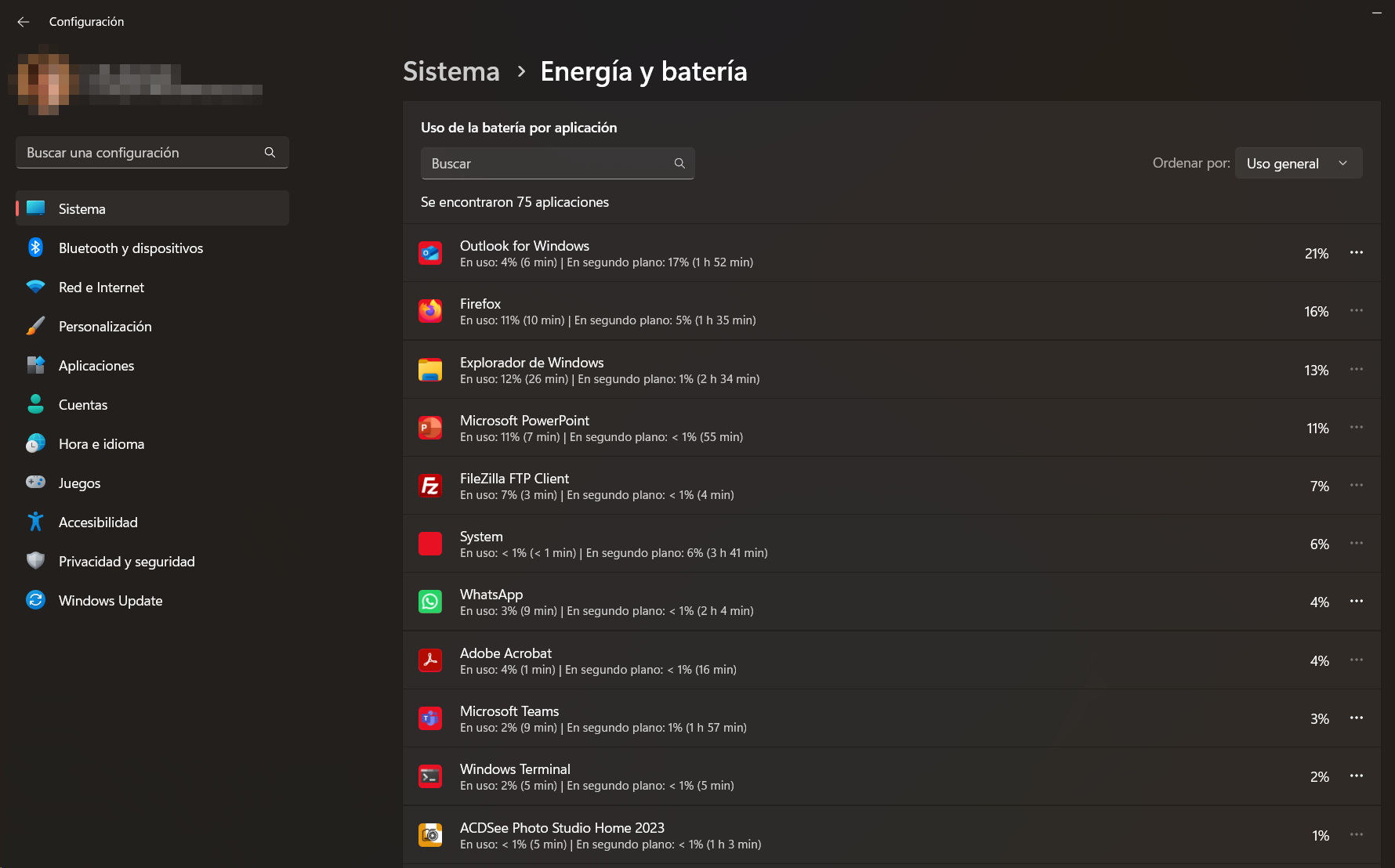Focus the Buscar field for battery apps
The width and height of the screenshot is (1395, 868).
(557, 163)
